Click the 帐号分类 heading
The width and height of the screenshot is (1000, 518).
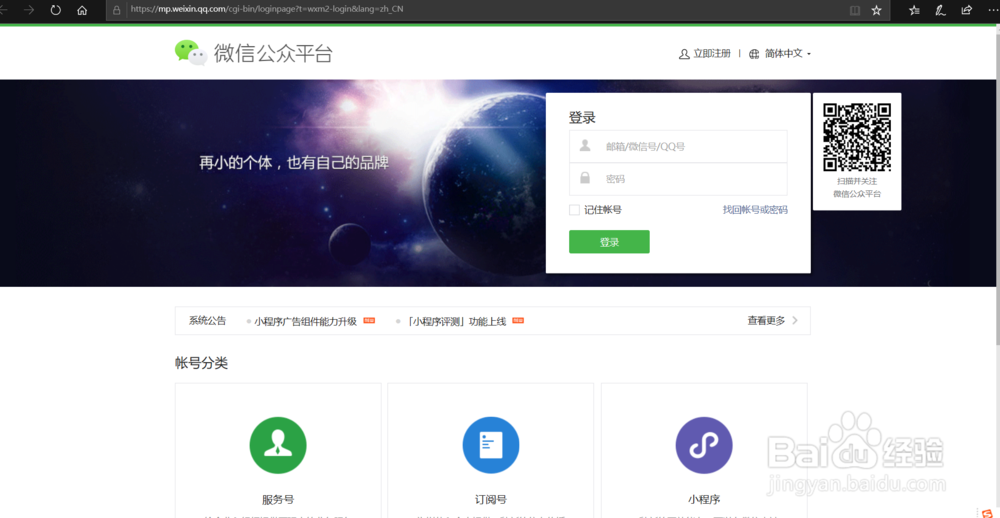click(x=202, y=364)
